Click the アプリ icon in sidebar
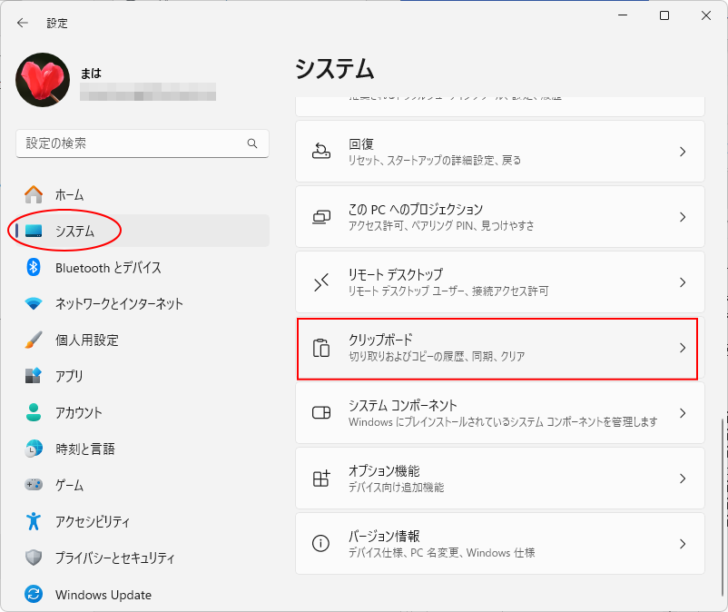 33,376
